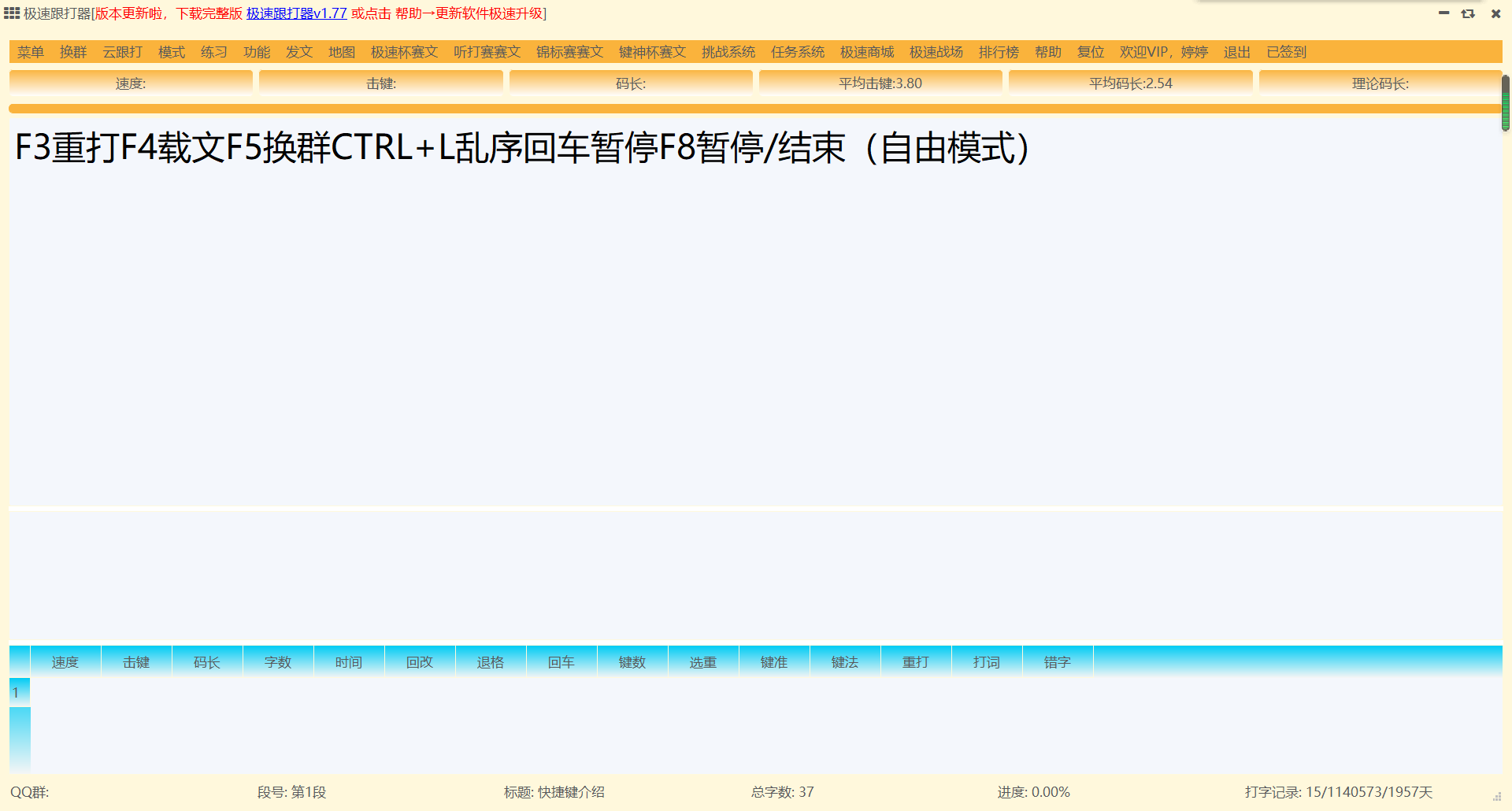1512x811 pixels.
Task: Click the 键法 column header
Action: pos(845,662)
